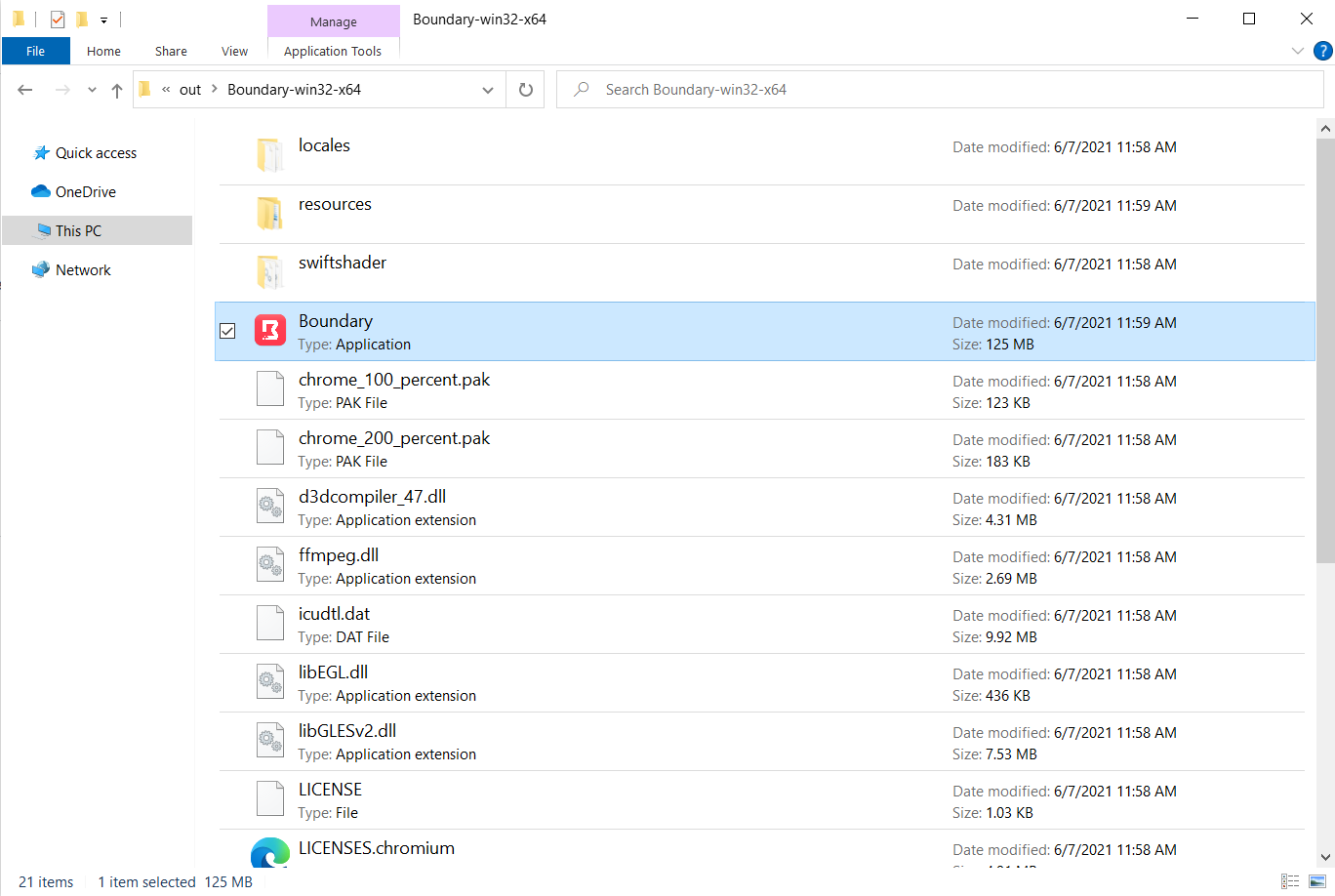Click the LICENSES.chromium file name
Viewport: 1335px width, 896px height.
(x=377, y=848)
